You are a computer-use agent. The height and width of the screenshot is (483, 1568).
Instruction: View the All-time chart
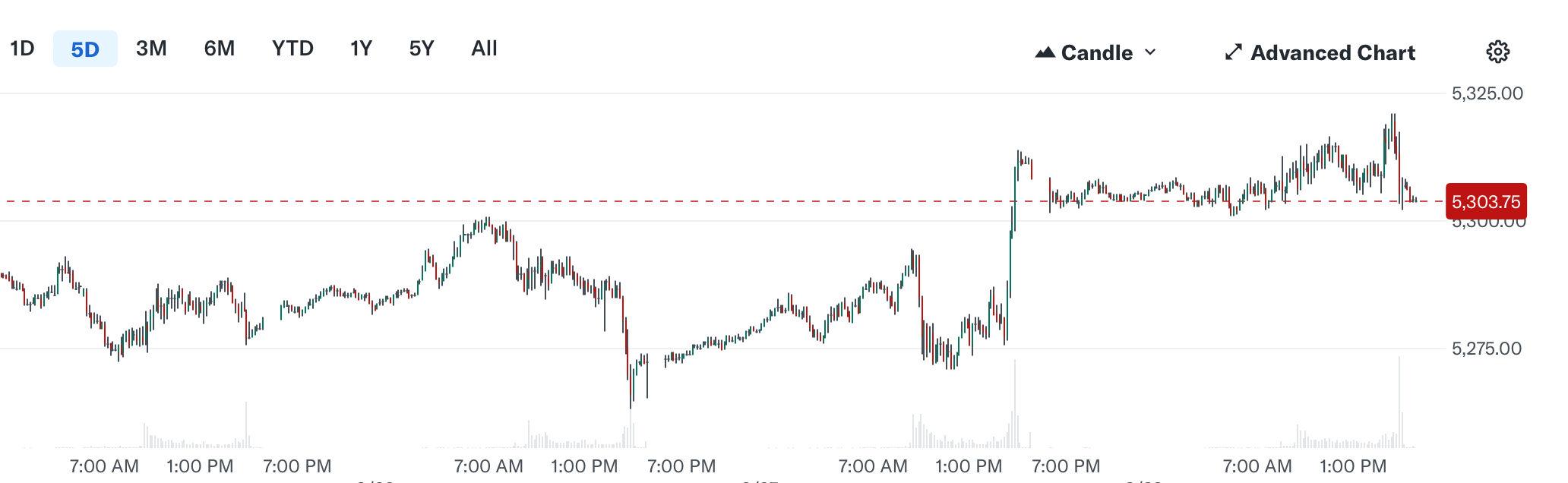tap(483, 48)
